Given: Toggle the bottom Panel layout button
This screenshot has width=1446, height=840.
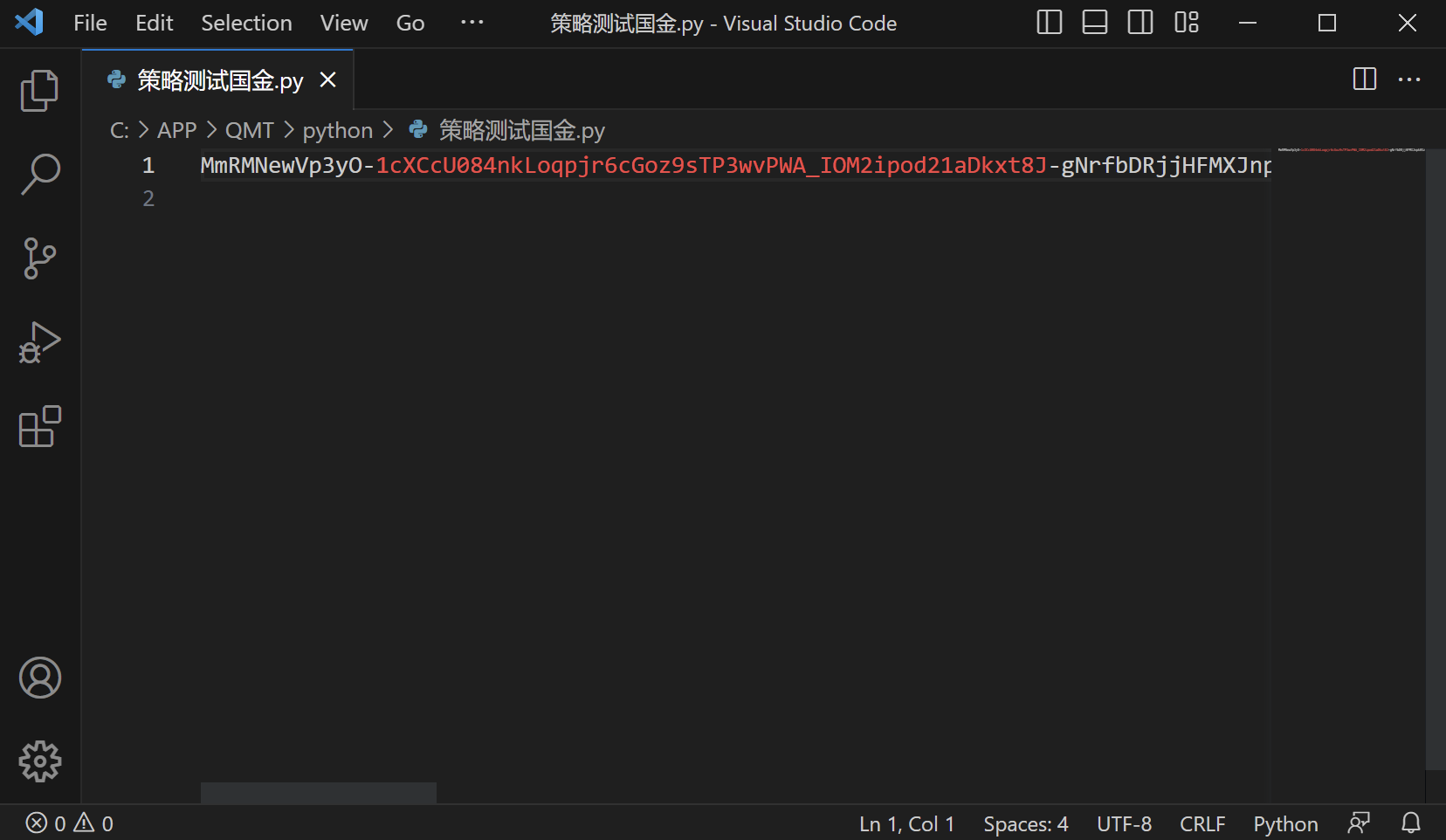Looking at the screenshot, I should (1094, 23).
